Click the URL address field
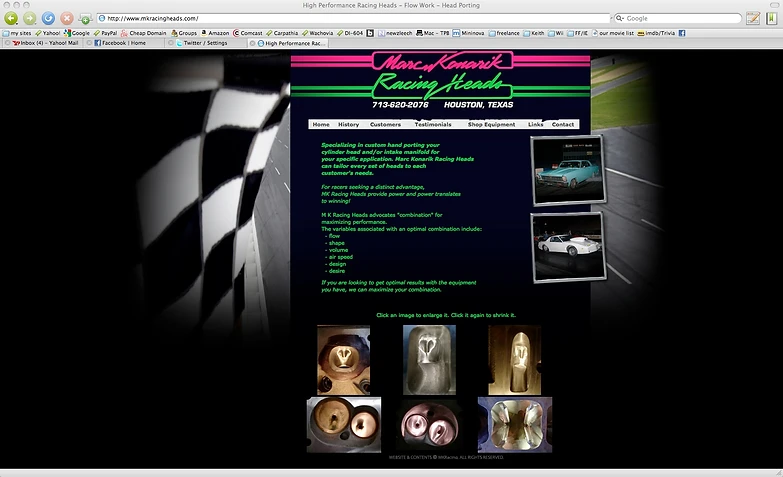This screenshot has height=477, width=783. pos(353,18)
